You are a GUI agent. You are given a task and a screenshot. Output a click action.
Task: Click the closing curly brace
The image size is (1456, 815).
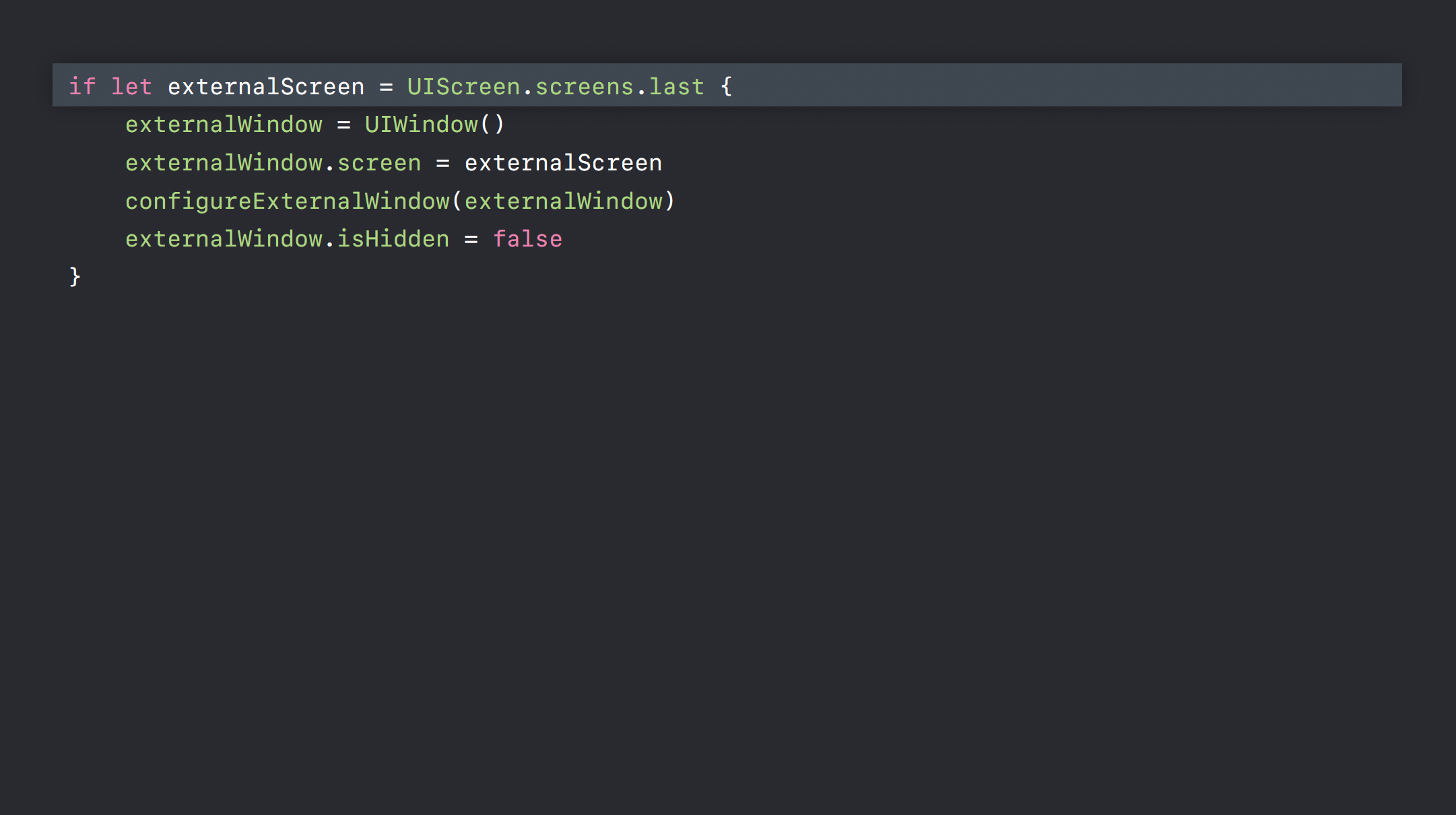[x=75, y=277]
